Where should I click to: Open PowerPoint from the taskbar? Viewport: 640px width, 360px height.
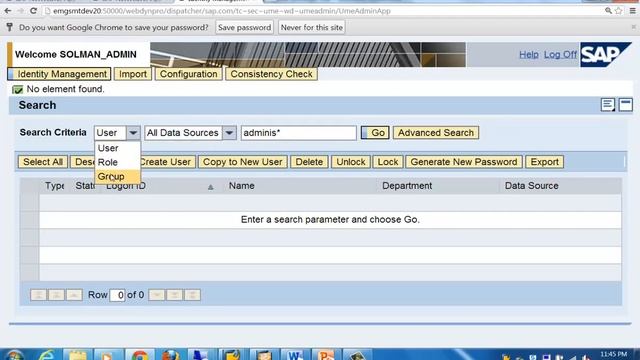[326, 355]
